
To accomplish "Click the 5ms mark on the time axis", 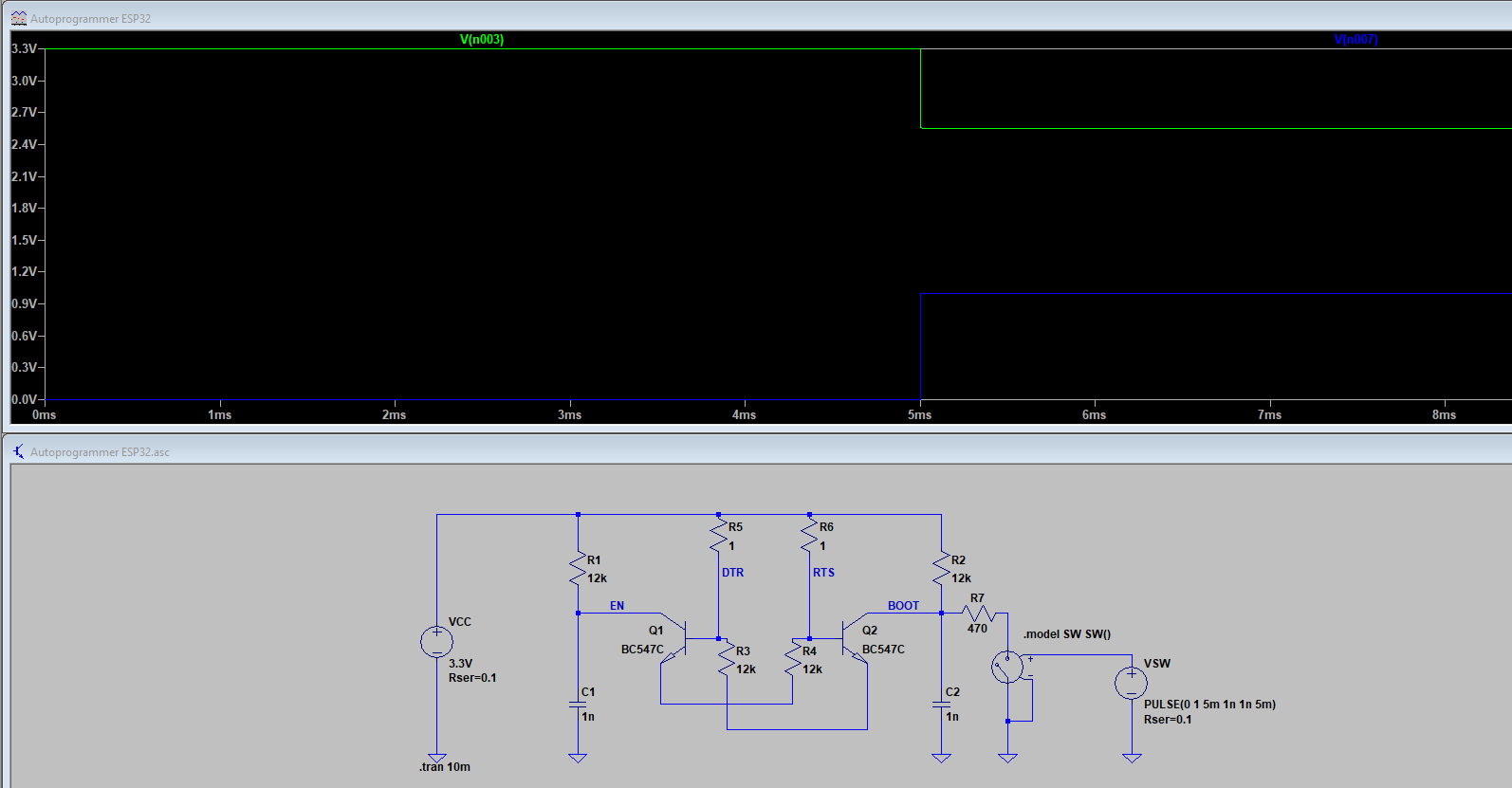I will tap(919, 414).
